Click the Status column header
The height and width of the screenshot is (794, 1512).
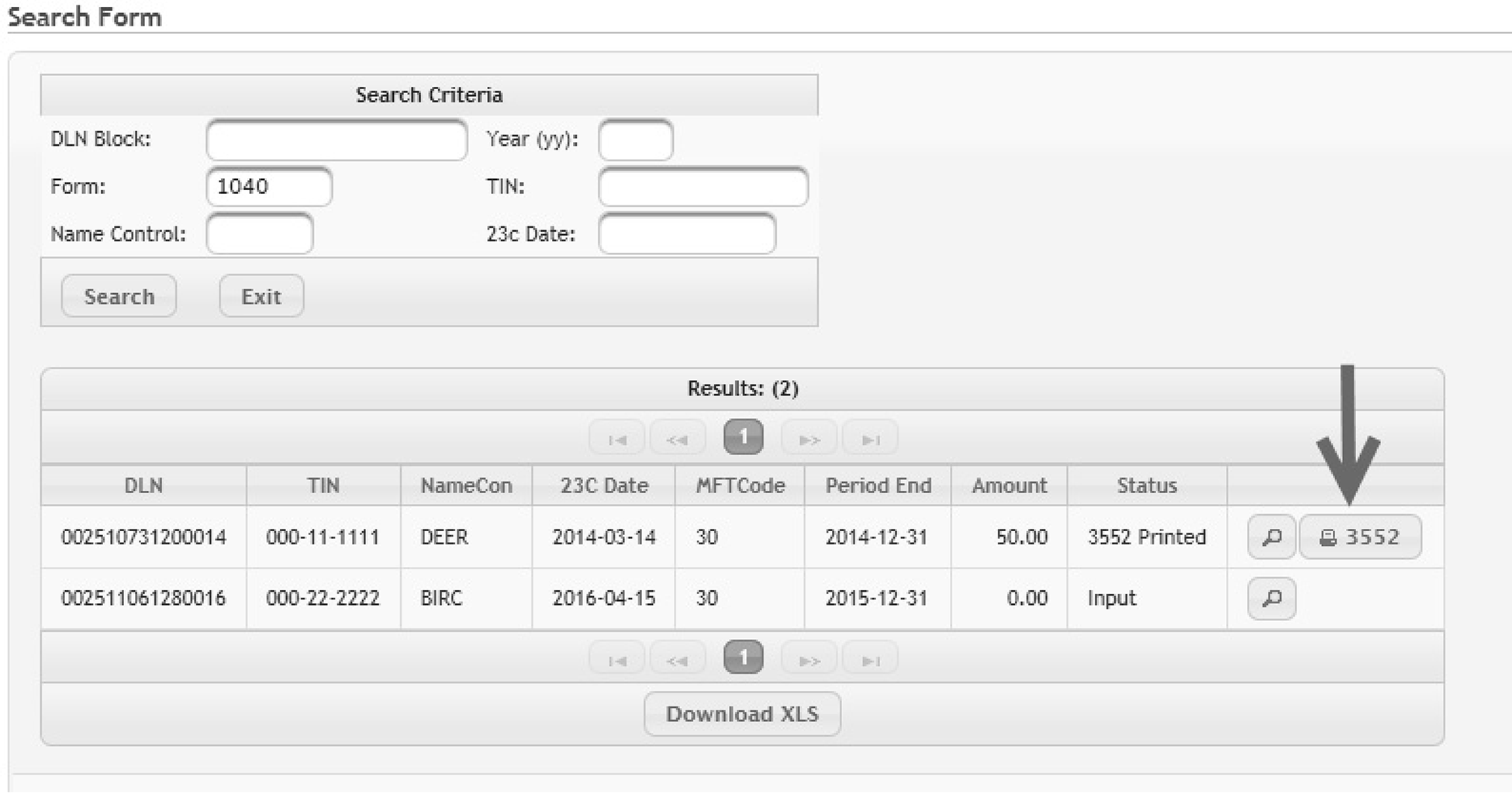1146,485
